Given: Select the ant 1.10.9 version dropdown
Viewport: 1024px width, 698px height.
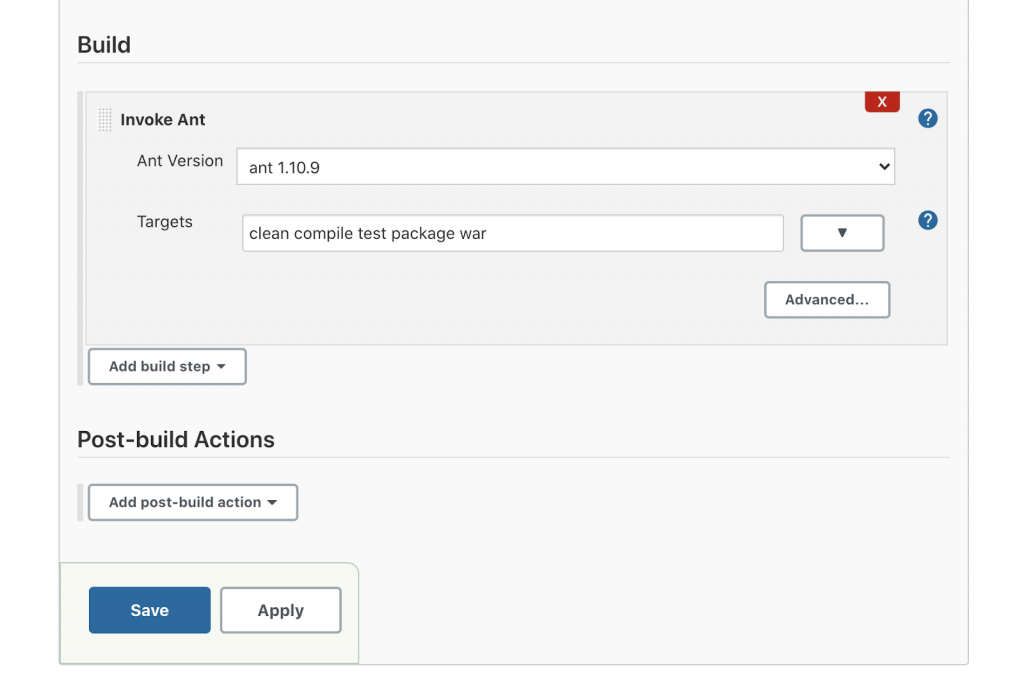Looking at the screenshot, I should click(x=565, y=167).
